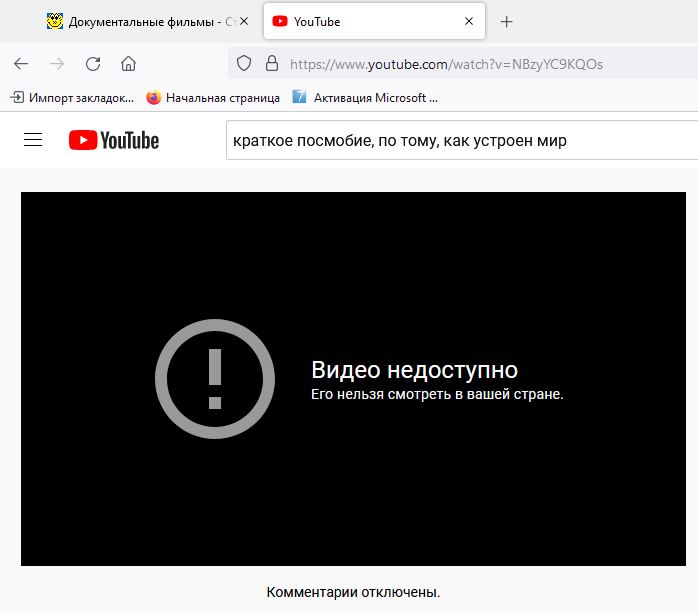Viewport: 698px width, 613px height.
Task: Click the Видео недоступно message
Action: [x=414, y=370]
